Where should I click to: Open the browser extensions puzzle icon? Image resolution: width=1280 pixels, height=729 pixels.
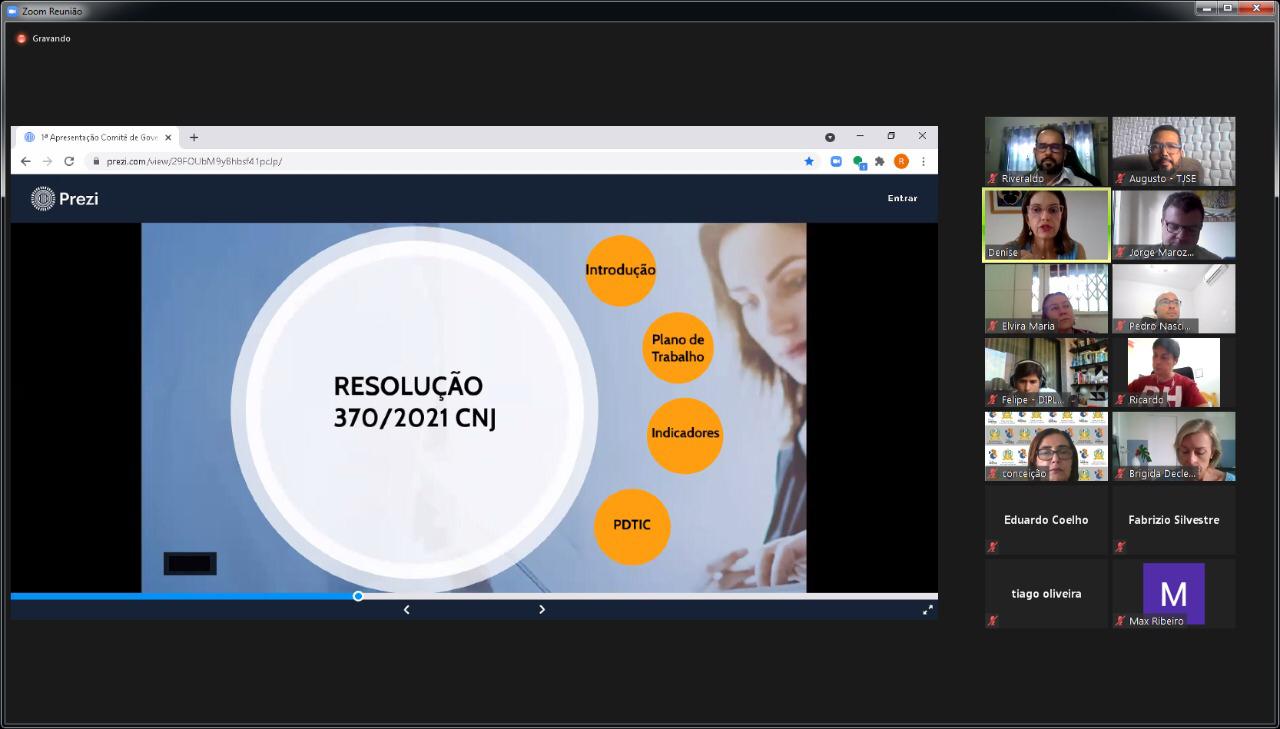879,161
